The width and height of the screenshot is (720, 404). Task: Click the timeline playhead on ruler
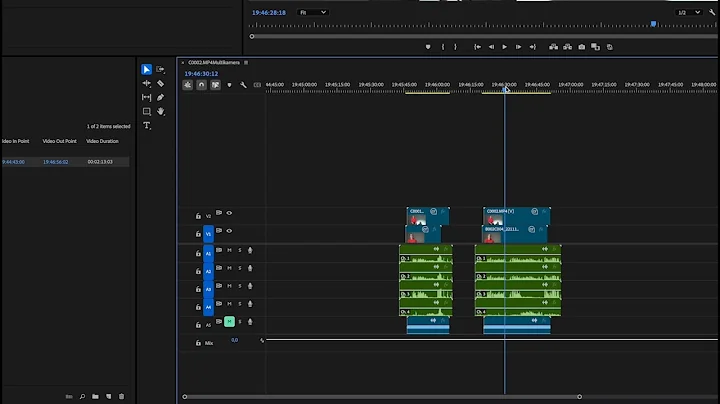click(x=505, y=90)
